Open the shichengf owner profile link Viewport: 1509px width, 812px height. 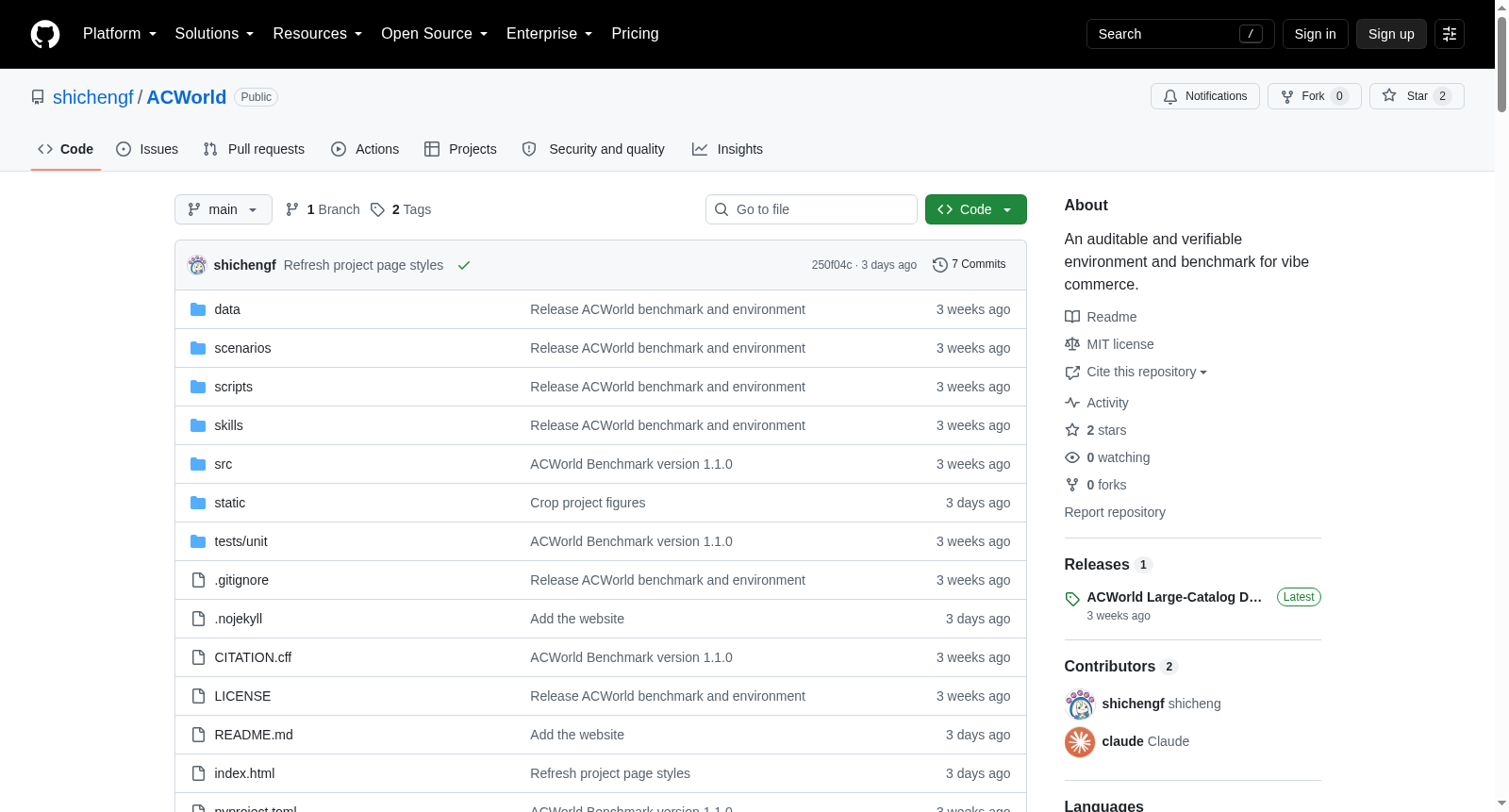click(93, 97)
